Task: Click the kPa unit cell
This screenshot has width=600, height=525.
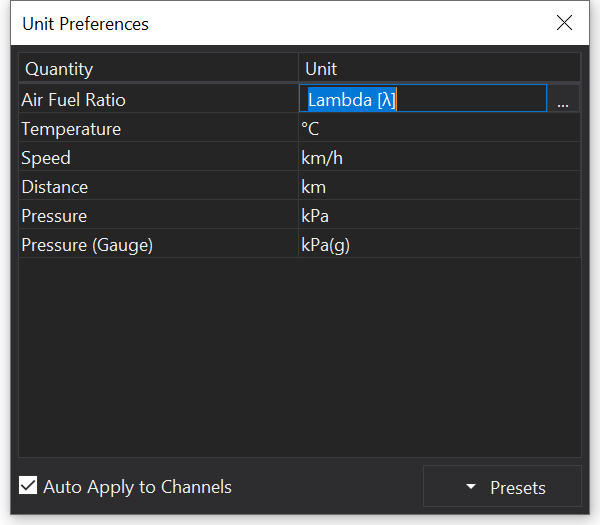Action: tap(439, 216)
